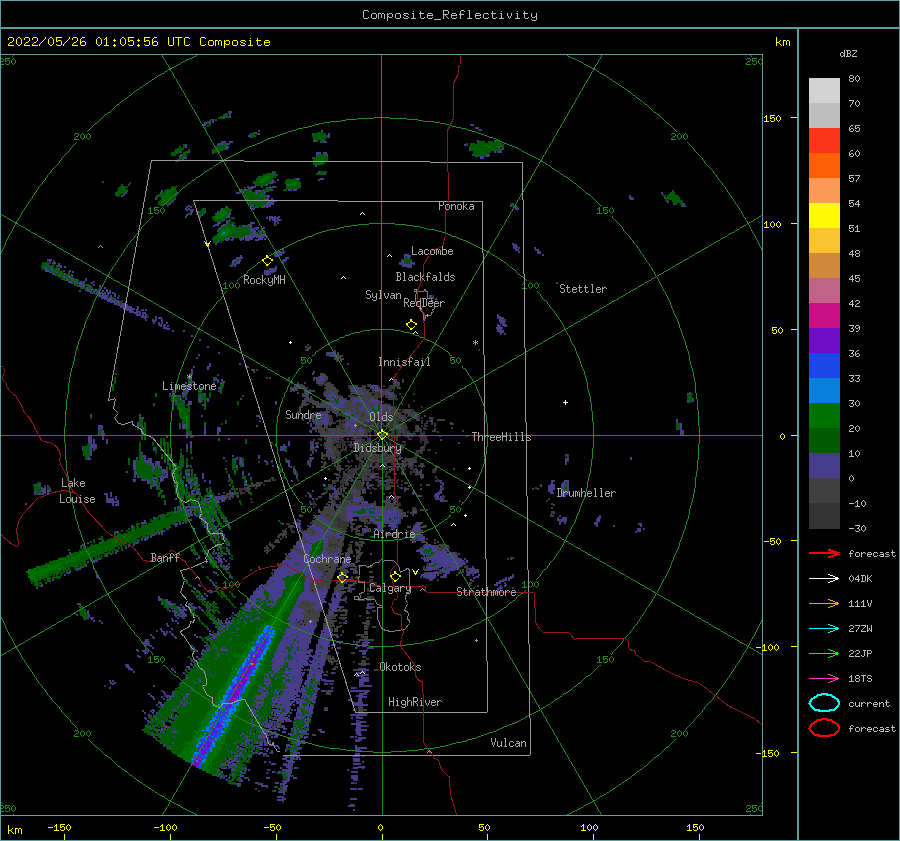Click the Drumheller city label

pos(586,493)
